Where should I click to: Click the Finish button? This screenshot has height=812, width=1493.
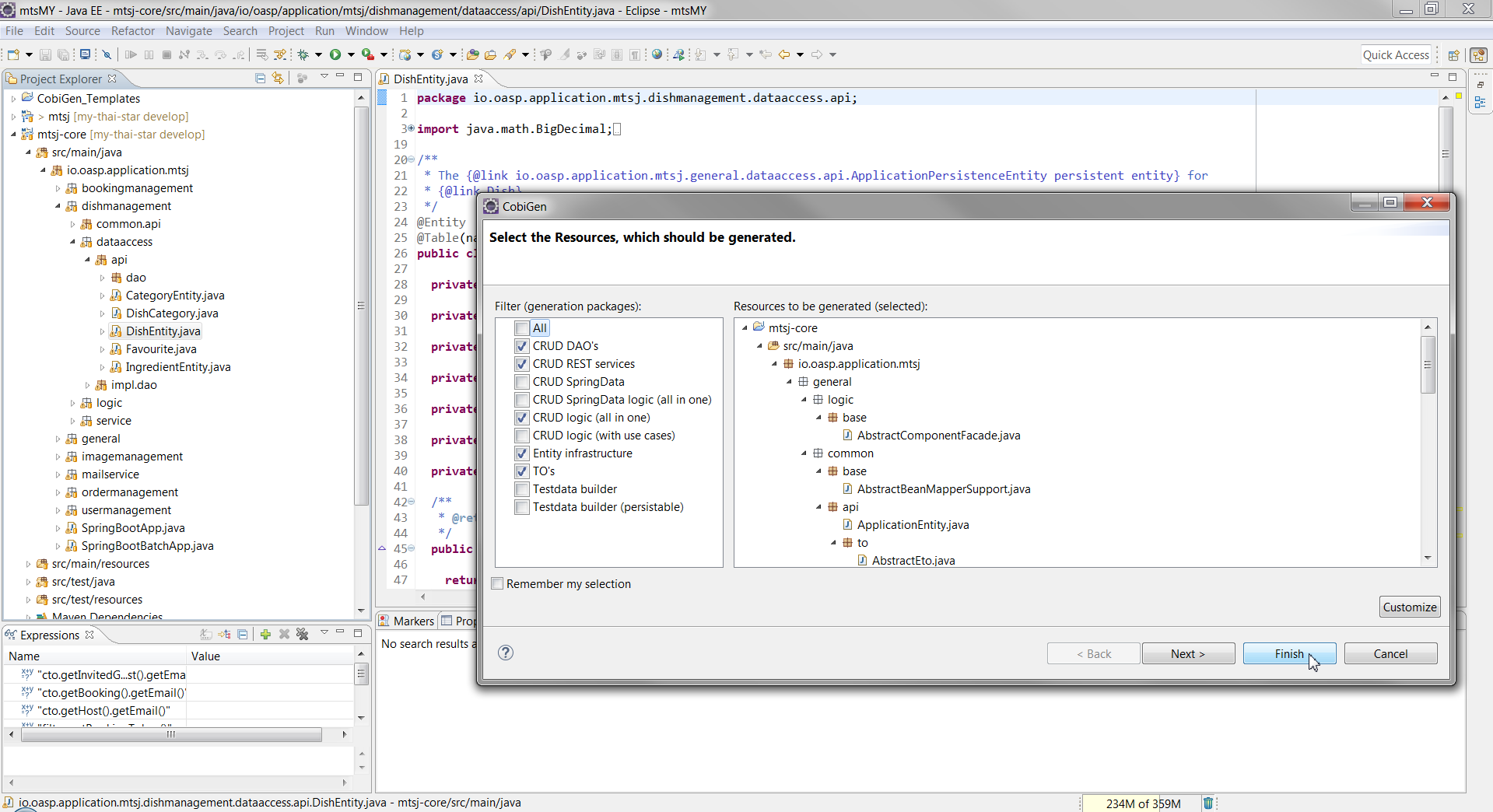[x=1289, y=653]
